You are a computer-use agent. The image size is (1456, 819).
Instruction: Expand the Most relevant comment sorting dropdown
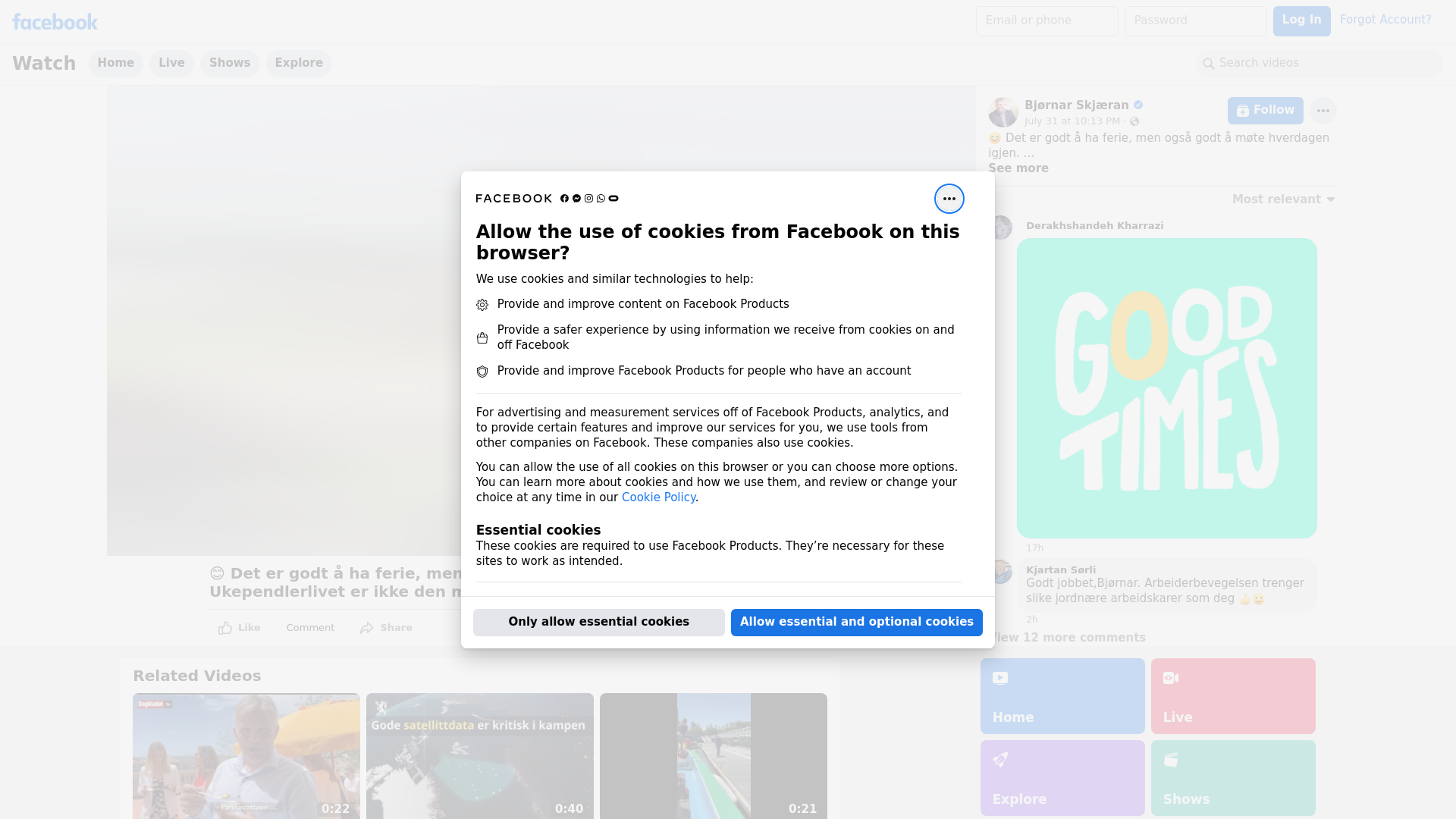(x=1283, y=199)
